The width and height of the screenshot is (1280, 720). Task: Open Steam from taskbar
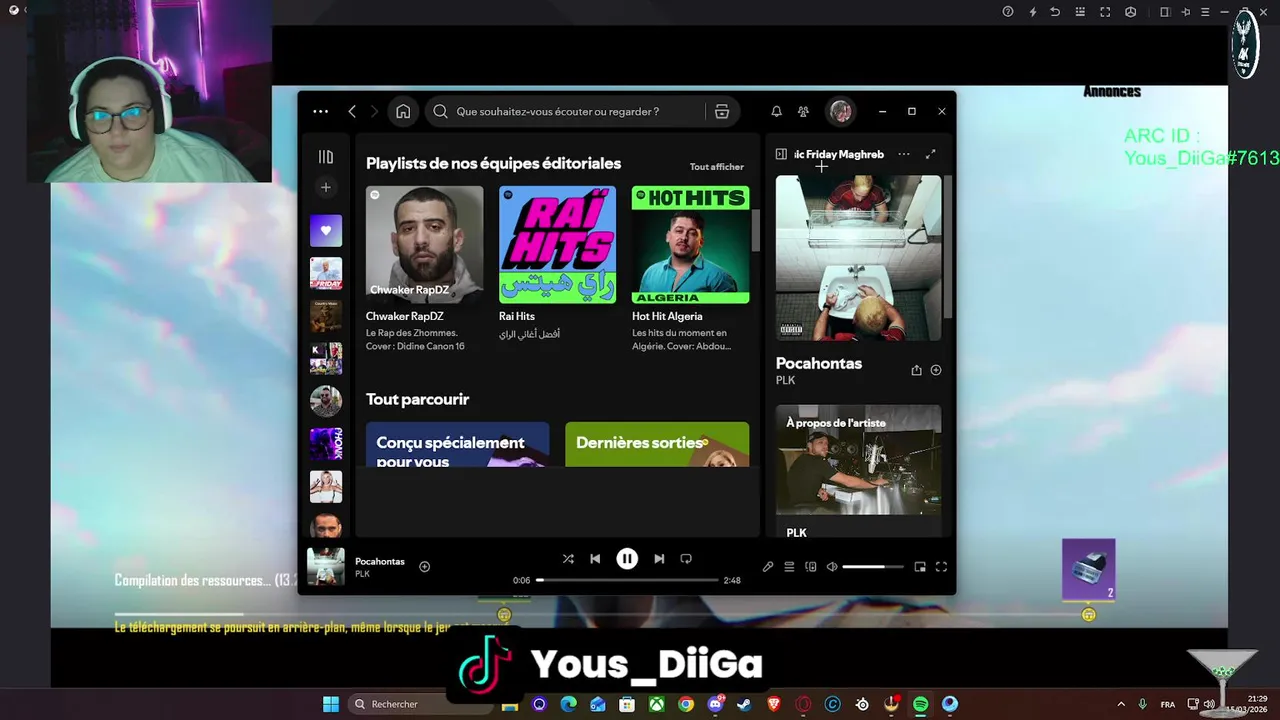pyautogui.click(x=744, y=704)
